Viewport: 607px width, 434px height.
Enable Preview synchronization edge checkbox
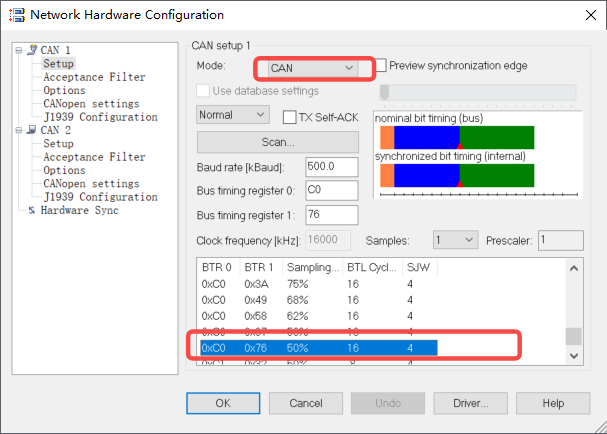(x=381, y=65)
